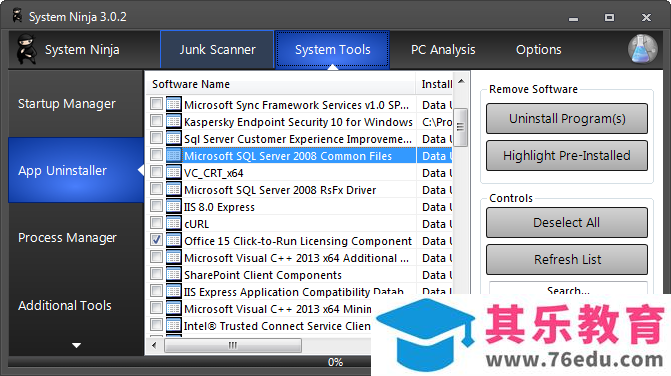Sort by the Install column header

tap(434, 84)
